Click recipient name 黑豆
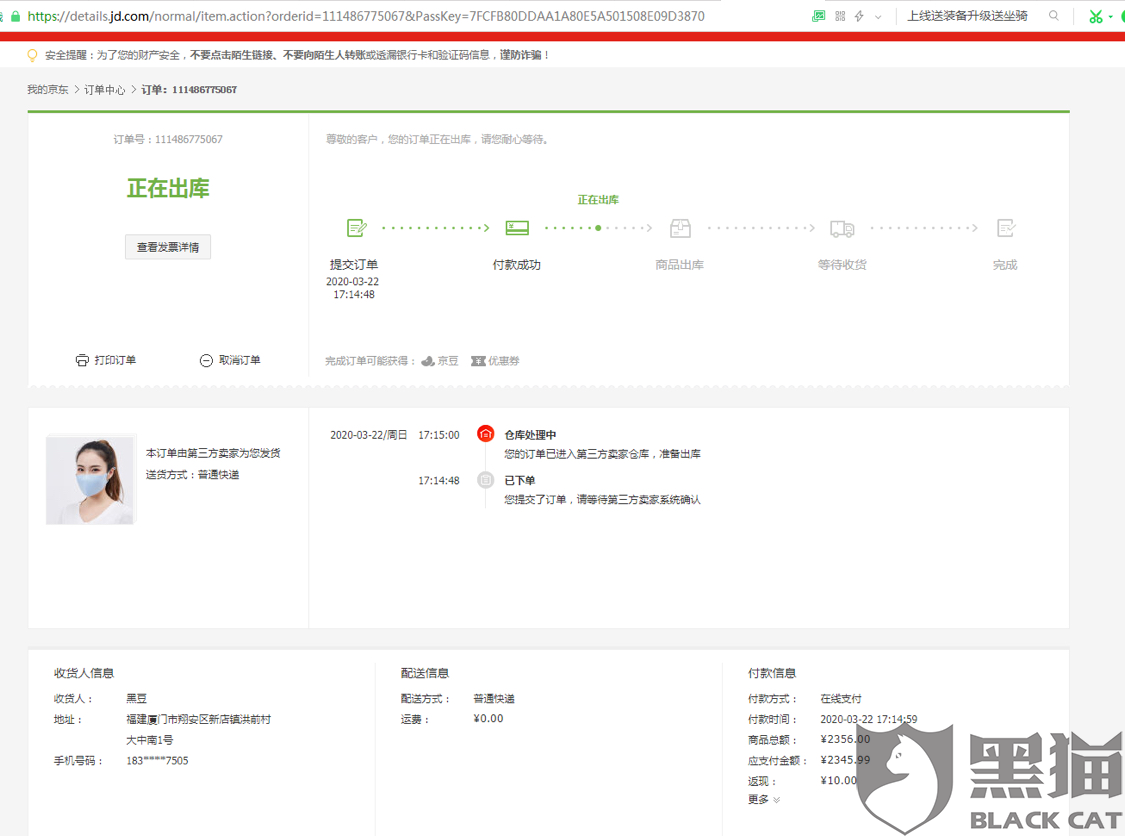This screenshot has height=836, width=1125. coord(136,698)
